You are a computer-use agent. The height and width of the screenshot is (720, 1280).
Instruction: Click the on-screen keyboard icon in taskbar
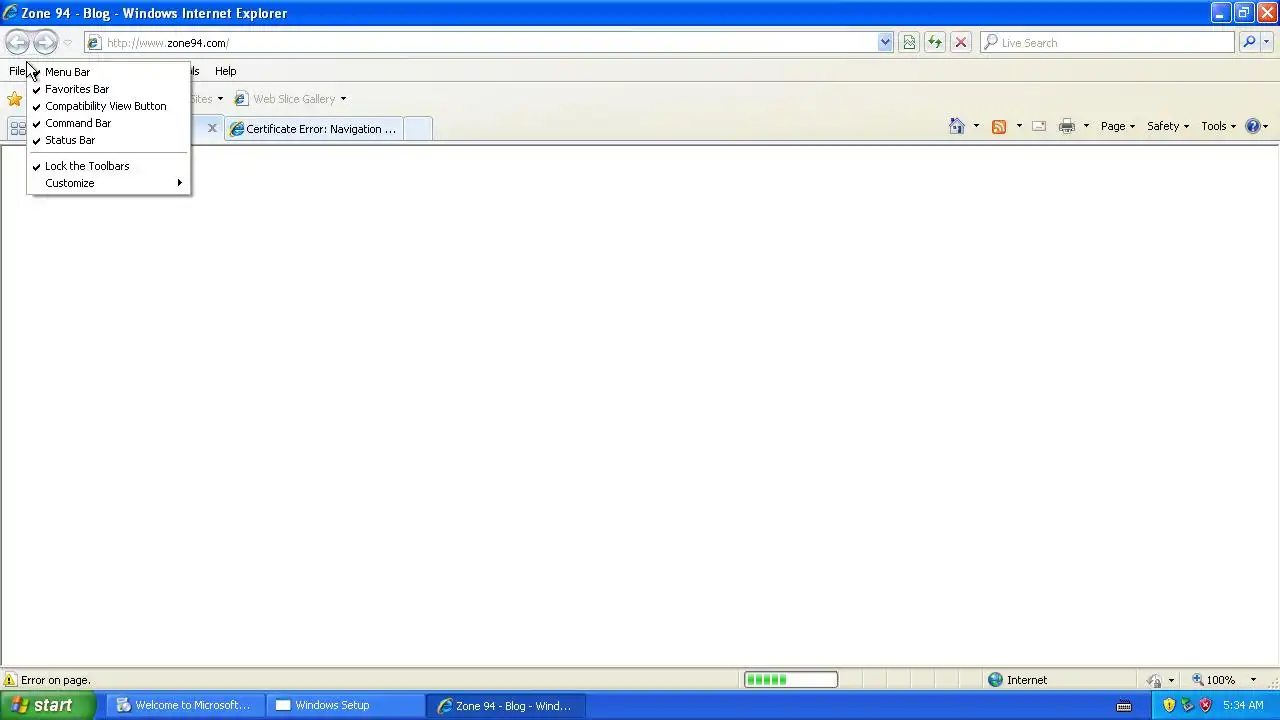[1124, 706]
